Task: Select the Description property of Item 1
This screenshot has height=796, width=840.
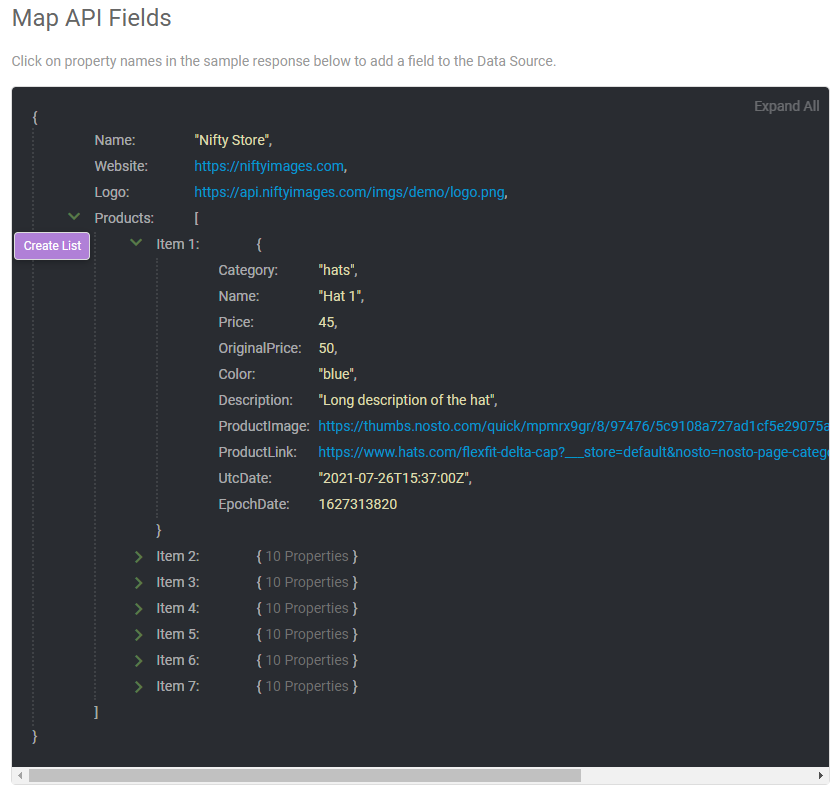Action: pyautogui.click(x=254, y=399)
